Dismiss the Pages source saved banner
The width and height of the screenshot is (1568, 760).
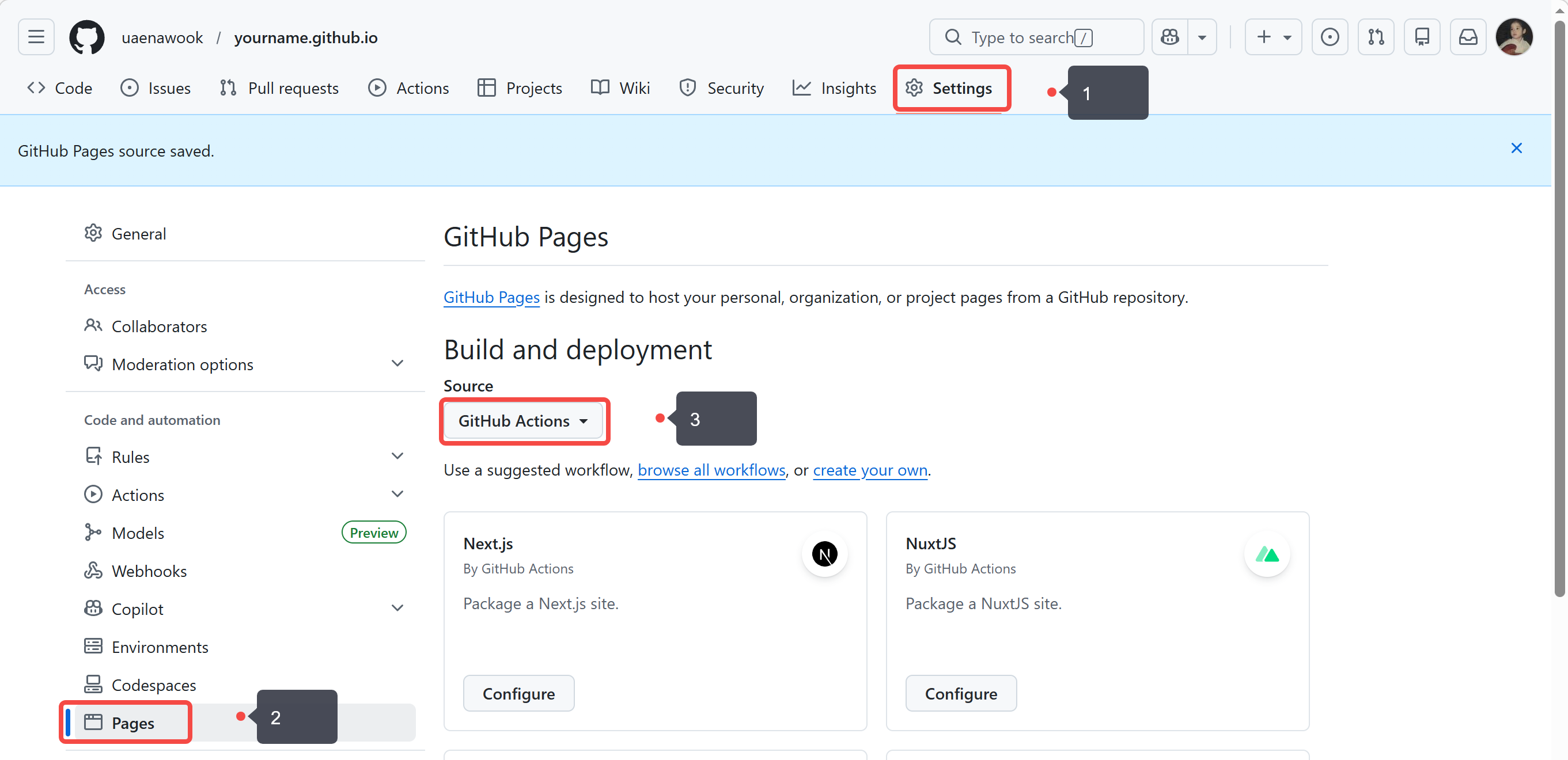click(x=1516, y=148)
